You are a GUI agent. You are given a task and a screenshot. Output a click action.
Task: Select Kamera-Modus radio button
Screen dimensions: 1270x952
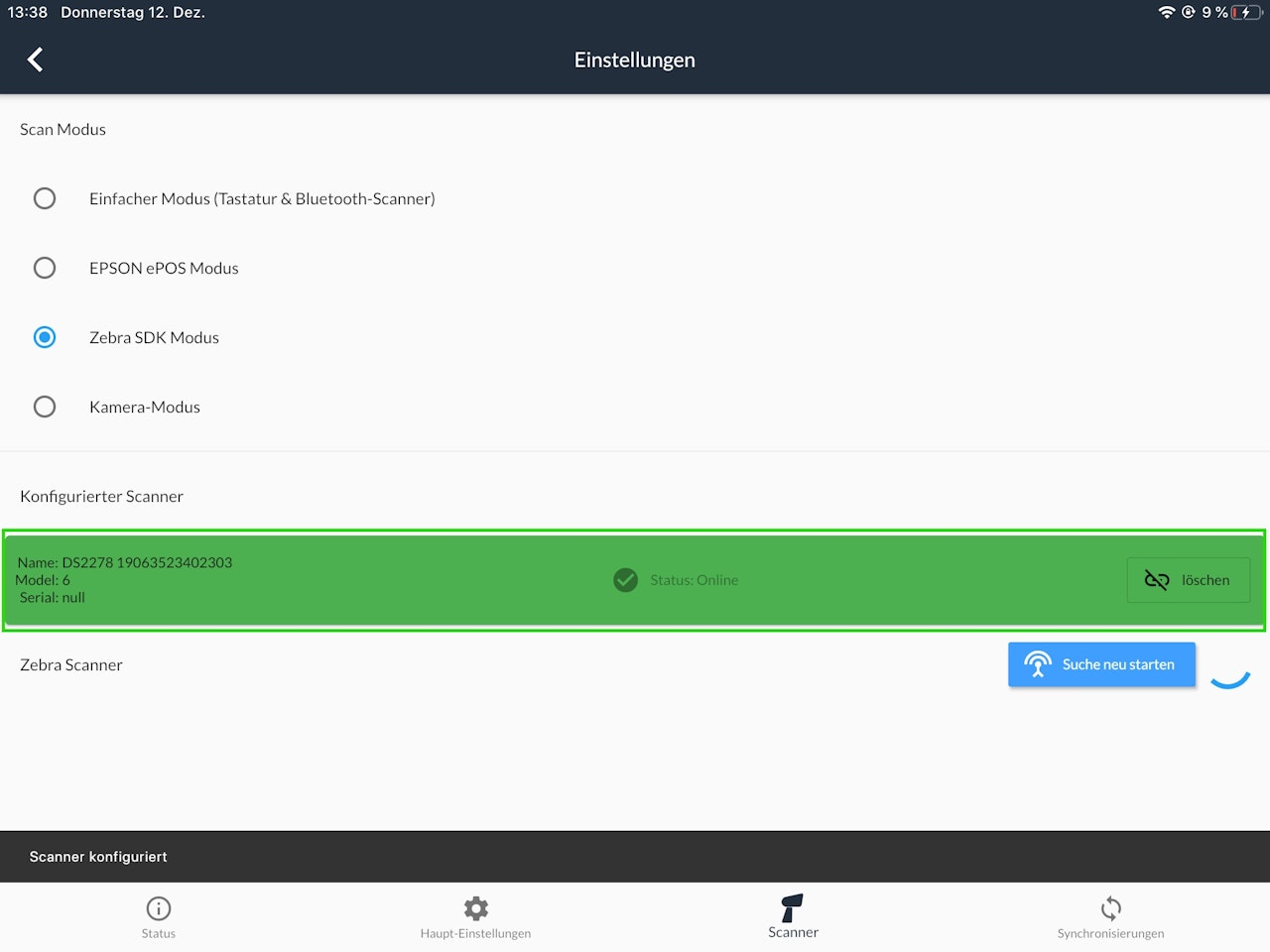tap(45, 407)
